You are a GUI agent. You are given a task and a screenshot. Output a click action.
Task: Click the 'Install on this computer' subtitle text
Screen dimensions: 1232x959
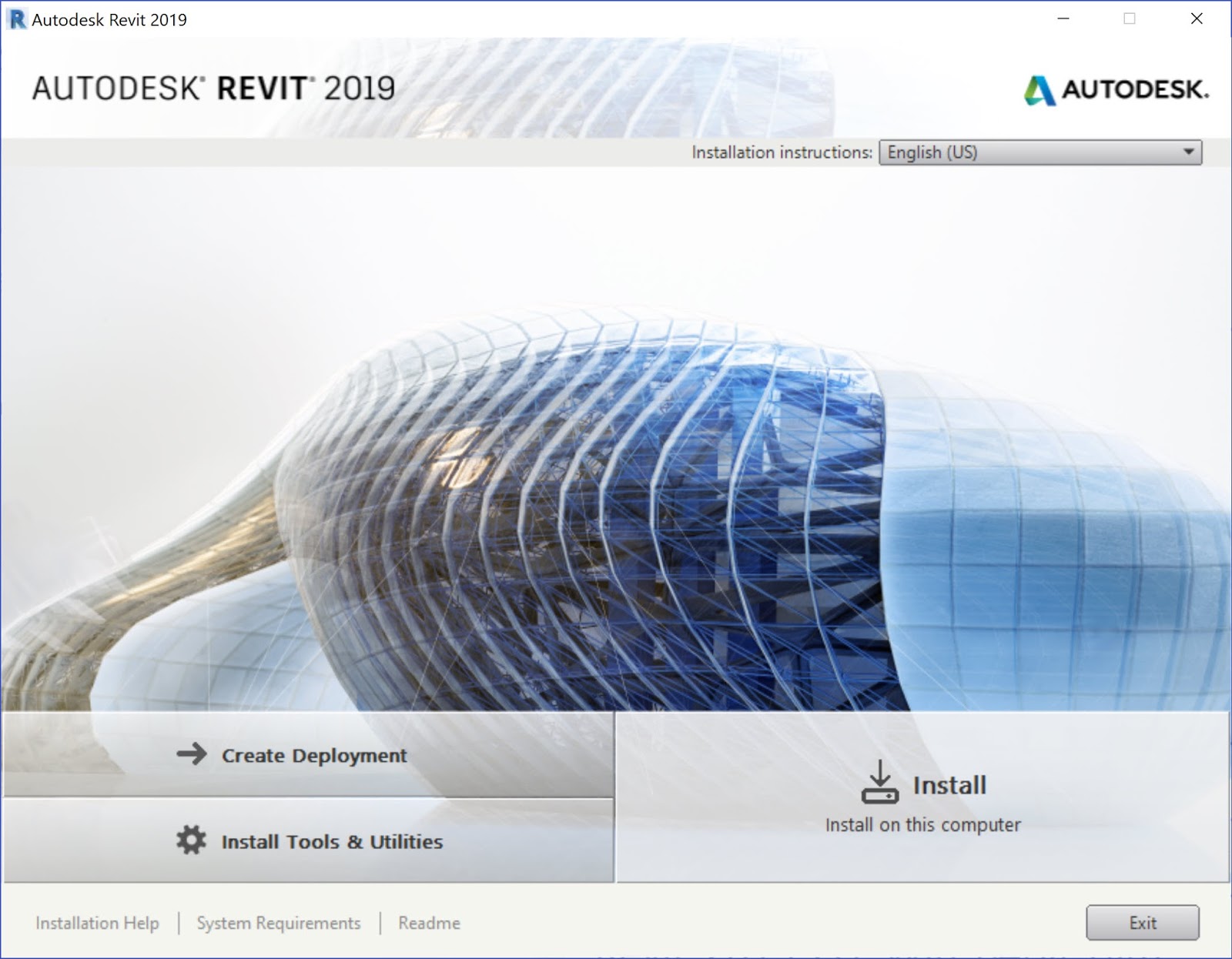click(x=923, y=825)
